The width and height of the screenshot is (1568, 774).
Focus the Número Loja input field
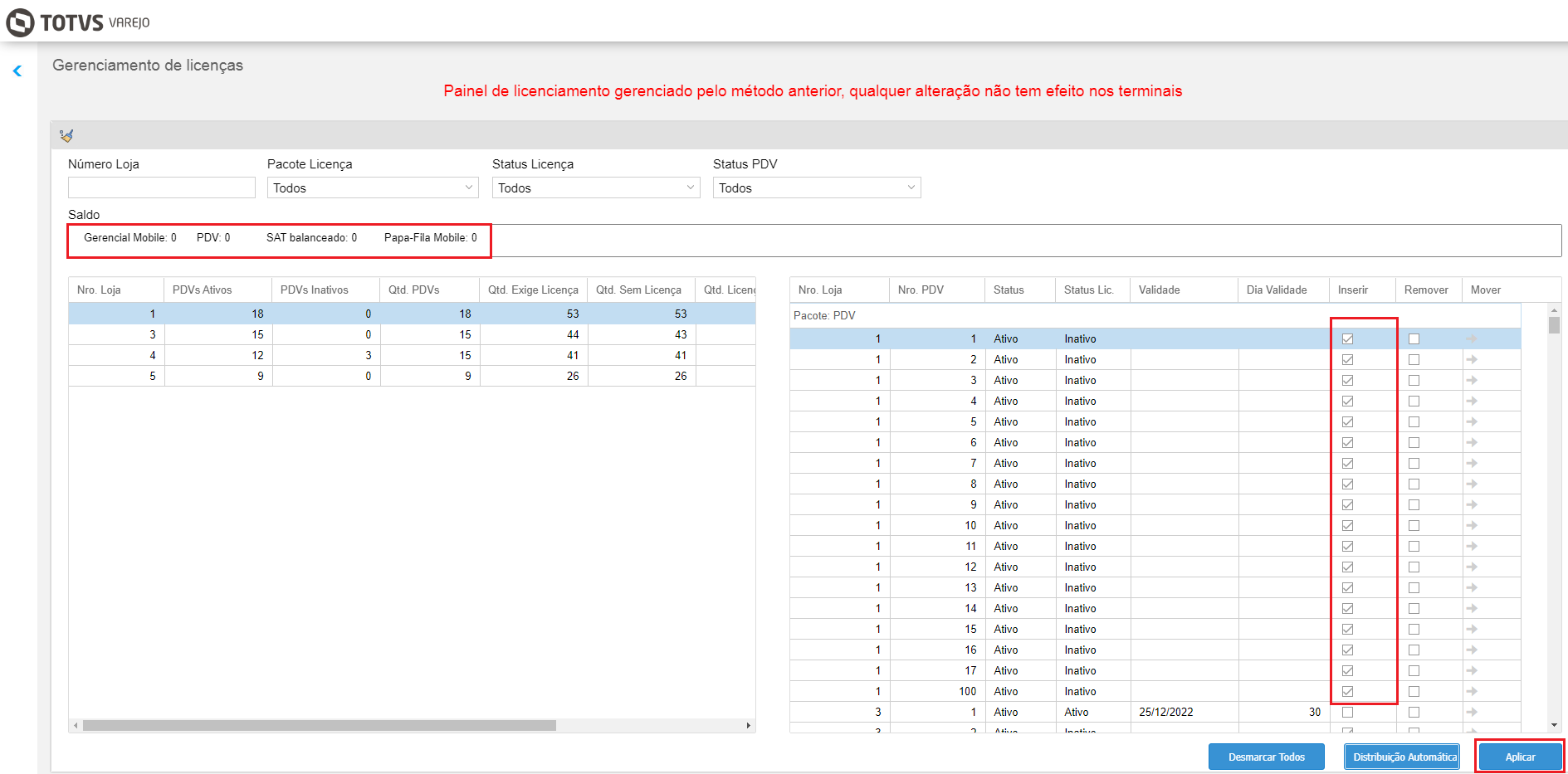coord(162,187)
